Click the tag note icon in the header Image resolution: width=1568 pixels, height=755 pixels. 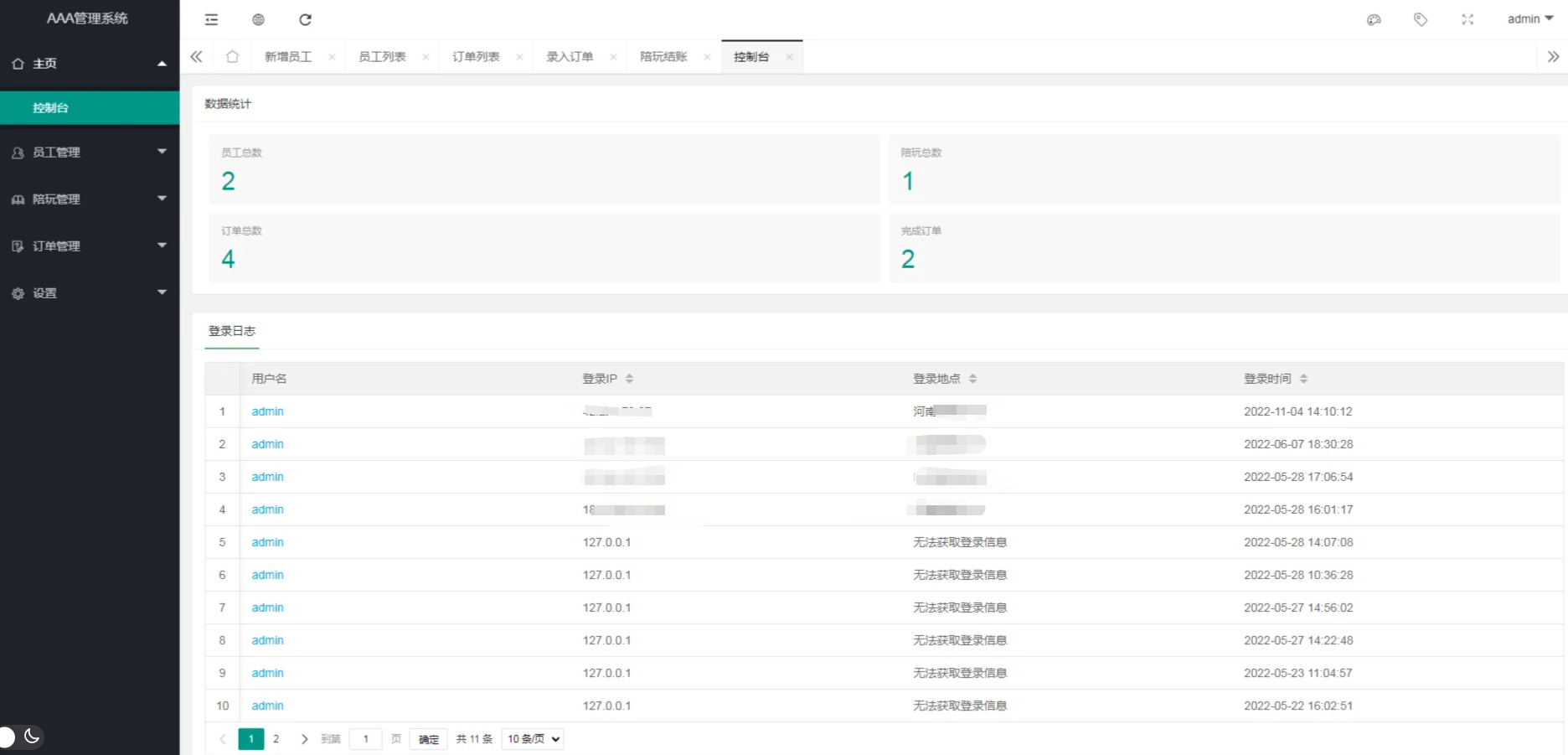click(1421, 19)
